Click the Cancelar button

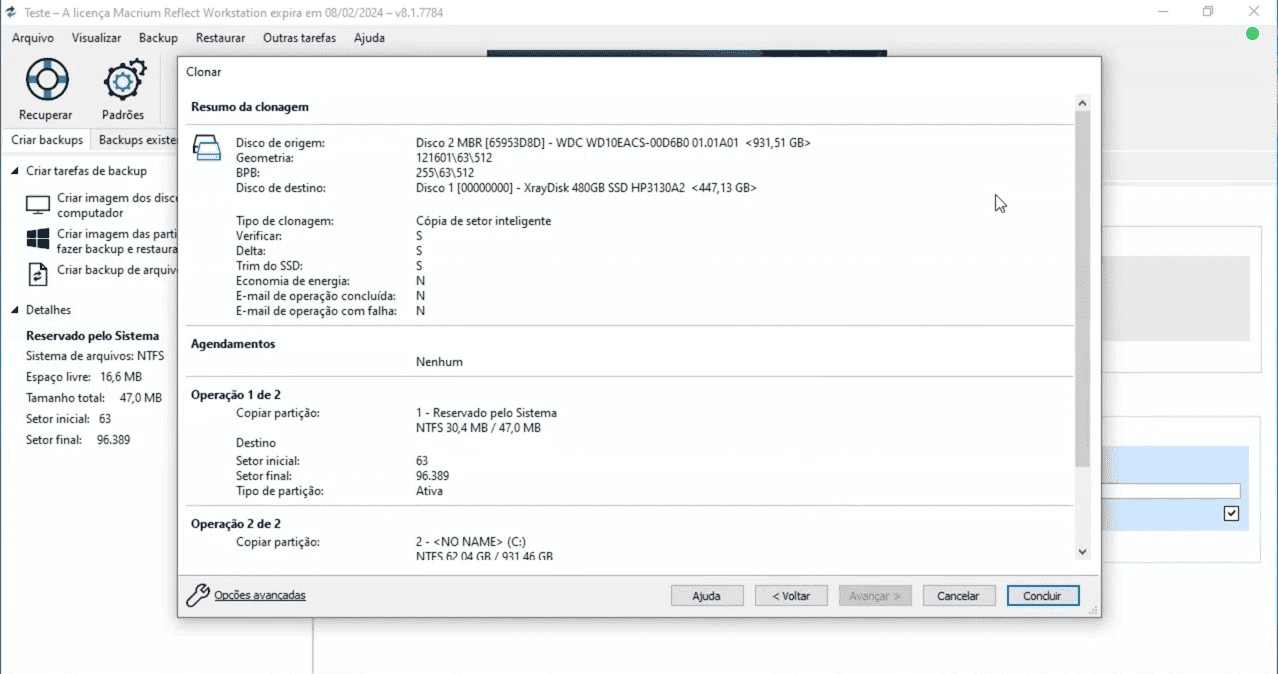click(x=958, y=595)
